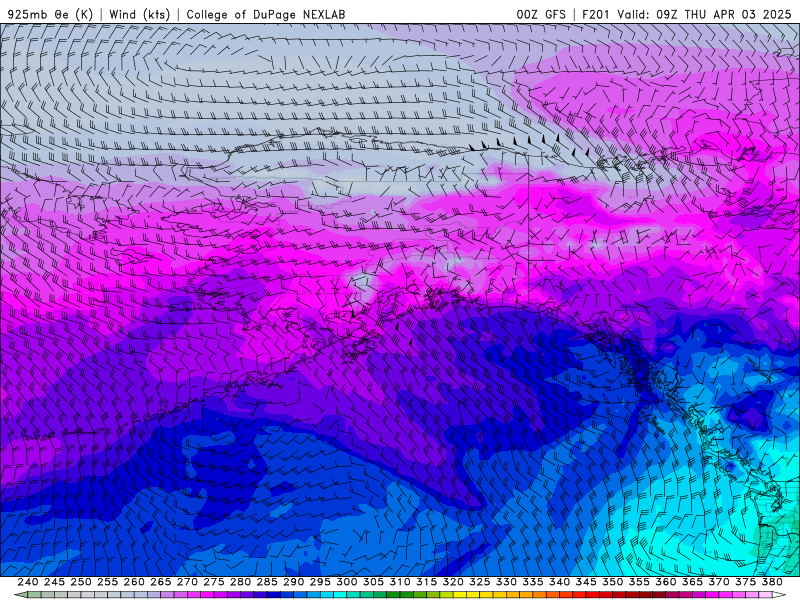Click the '00Z GFS' model run label
800x600 pixels.
pos(541,14)
